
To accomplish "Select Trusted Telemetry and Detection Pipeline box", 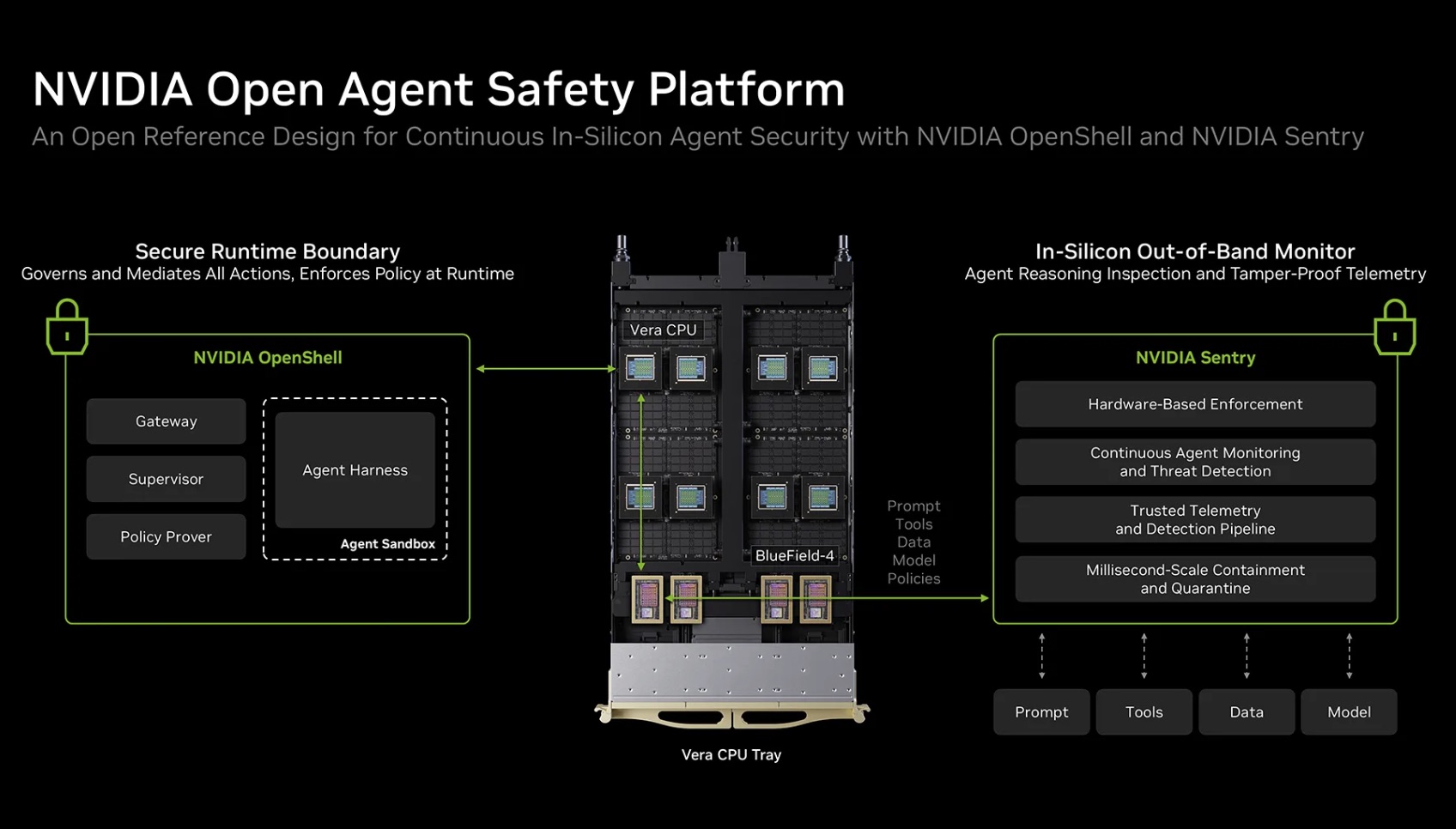I will point(1195,520).
